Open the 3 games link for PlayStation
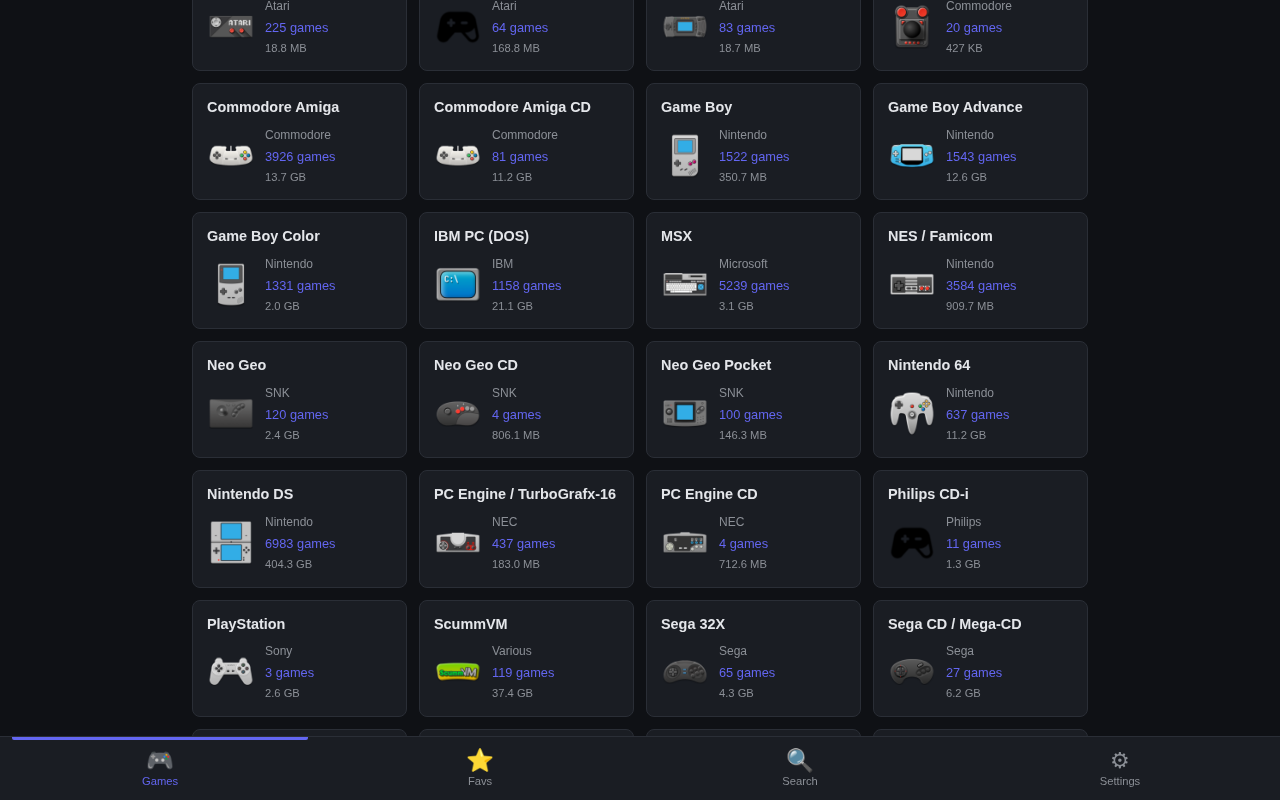The image size is (1280, 800). pyautogui.click(x=289, y=672)
